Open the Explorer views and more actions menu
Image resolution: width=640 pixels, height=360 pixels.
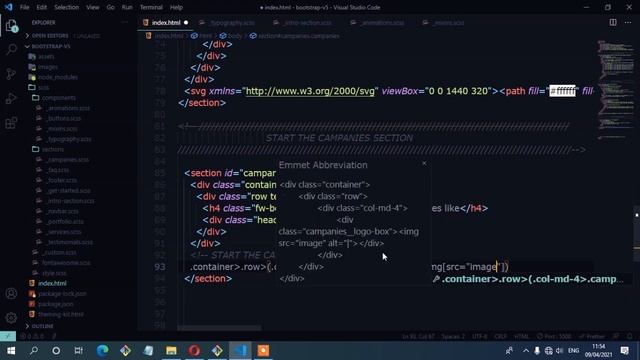[125, 22]
